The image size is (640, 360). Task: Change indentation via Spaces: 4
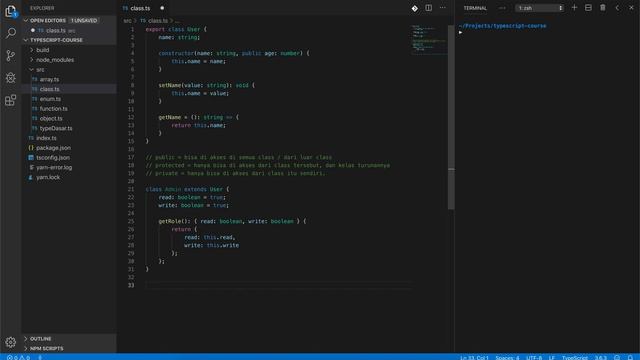pos(507,357)
